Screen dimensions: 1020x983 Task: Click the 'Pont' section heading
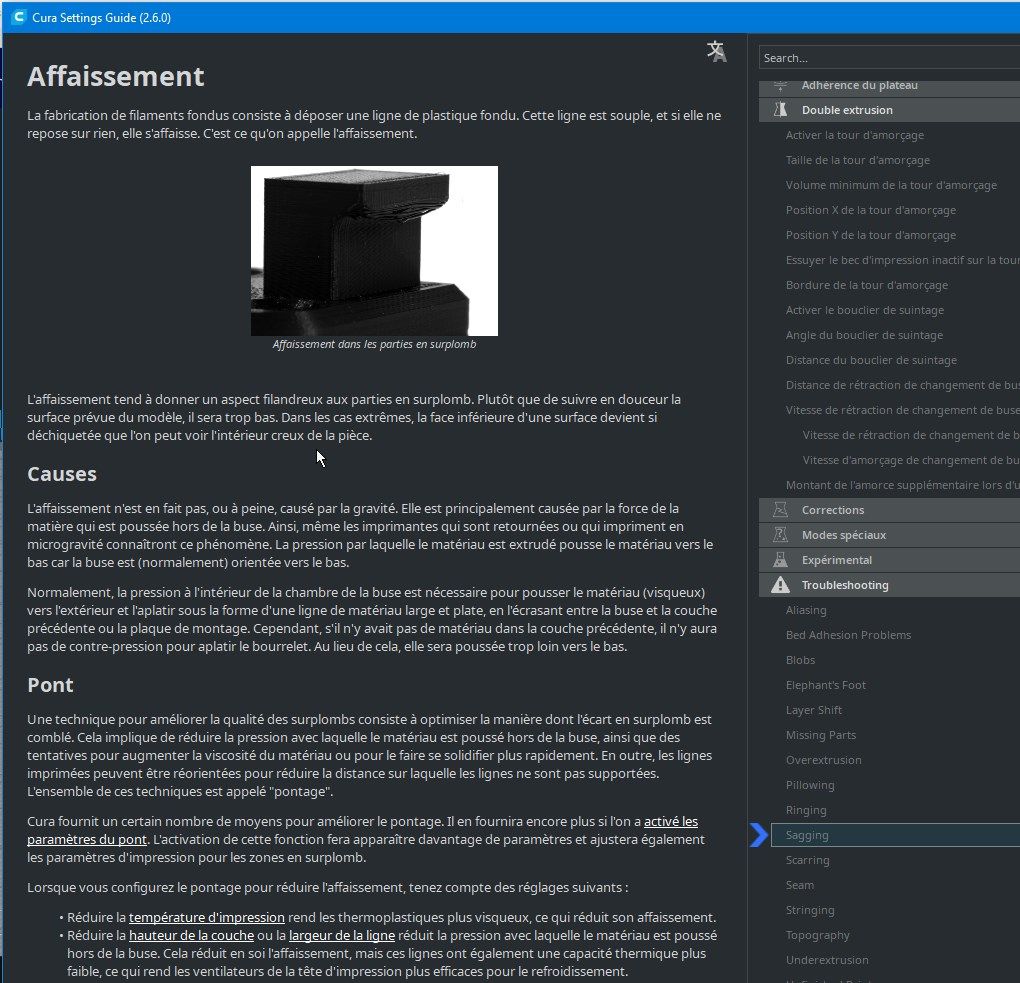(x=50, y=685)
